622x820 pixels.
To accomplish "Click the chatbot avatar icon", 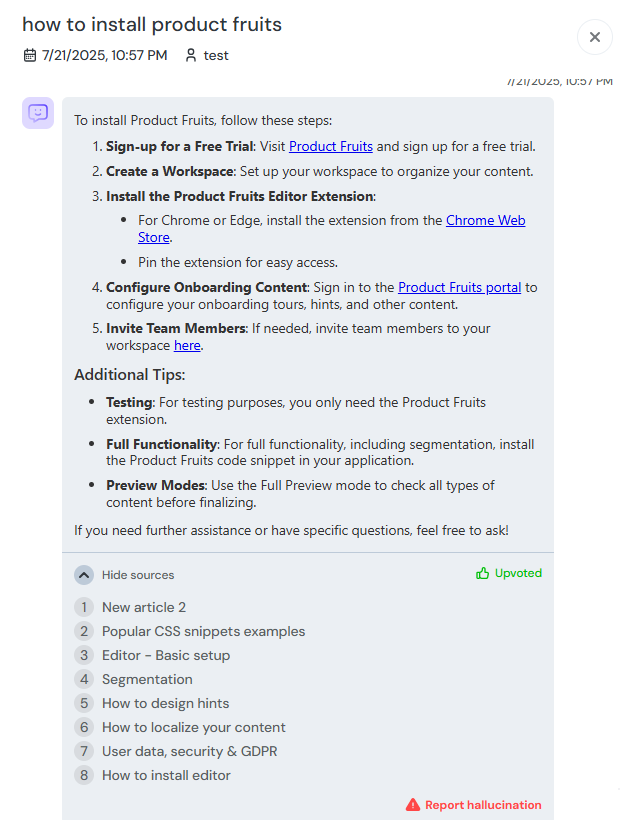I will coord(38,113).
